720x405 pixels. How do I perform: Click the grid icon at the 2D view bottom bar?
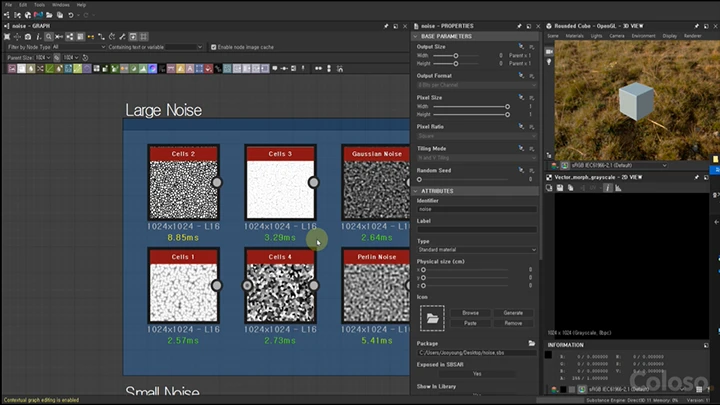click(699, 389)
